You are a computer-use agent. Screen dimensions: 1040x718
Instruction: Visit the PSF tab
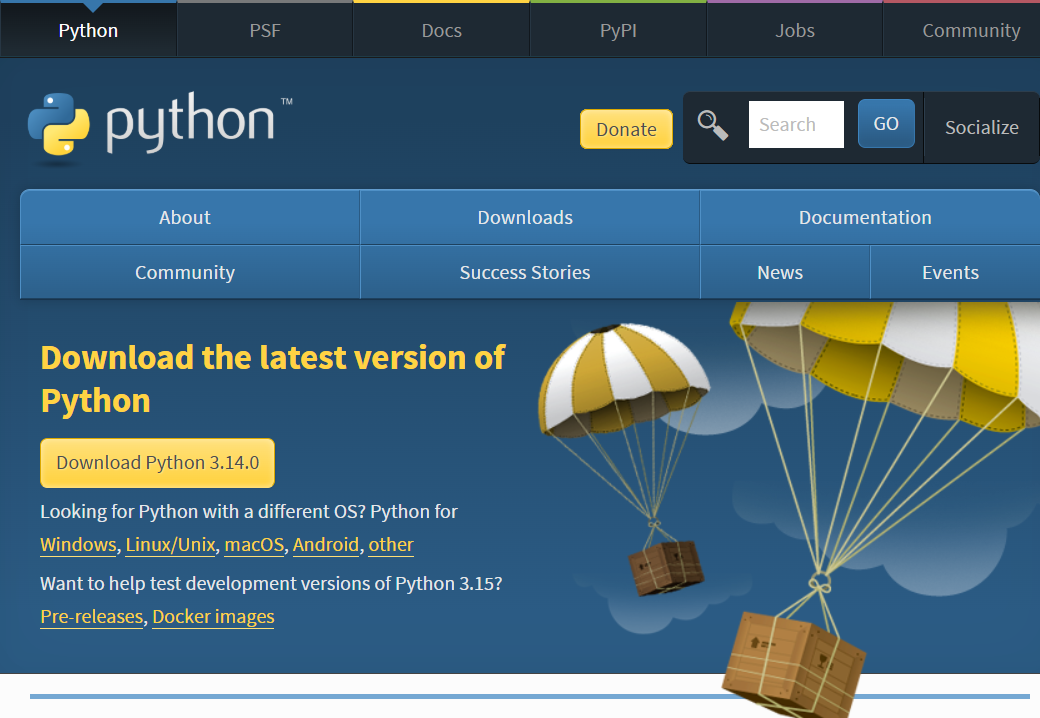[x=264, y=30]
